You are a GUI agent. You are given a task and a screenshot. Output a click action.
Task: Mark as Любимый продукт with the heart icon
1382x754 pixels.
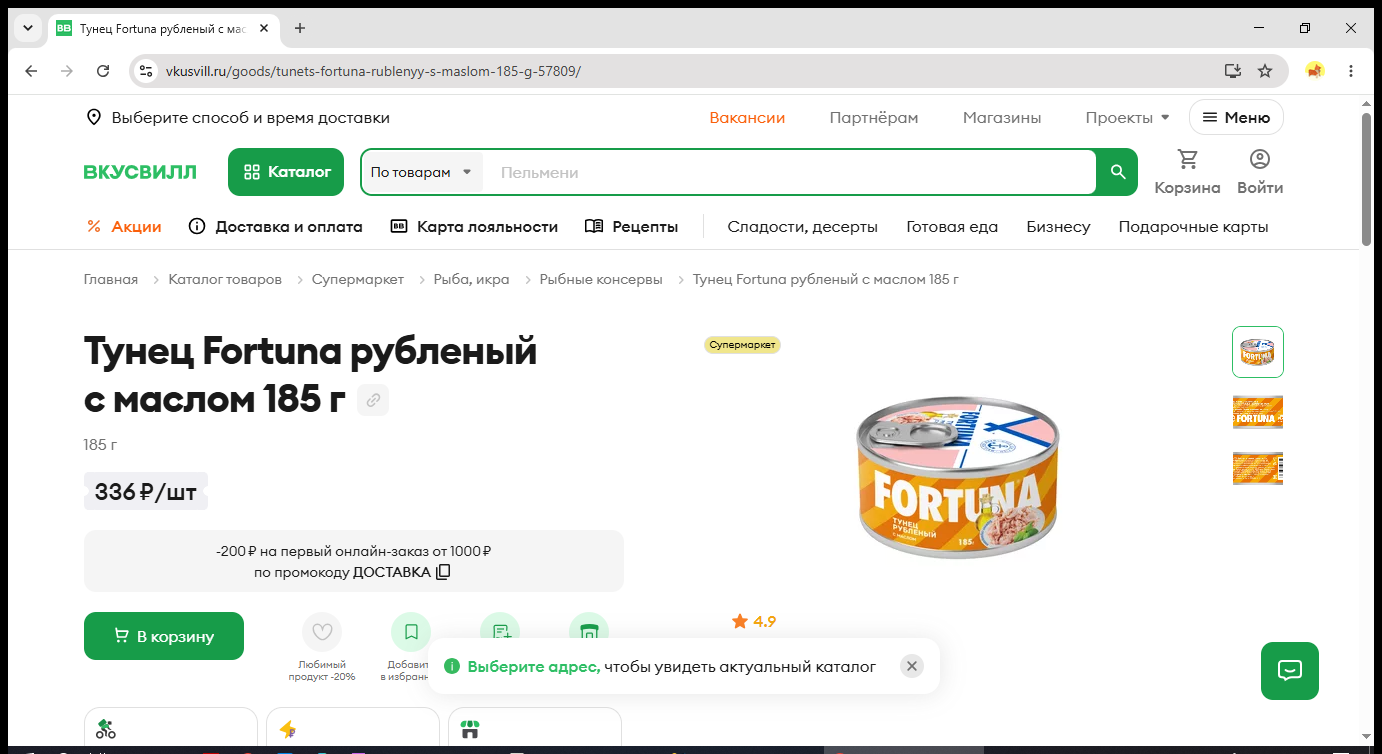tap(322, 632)
